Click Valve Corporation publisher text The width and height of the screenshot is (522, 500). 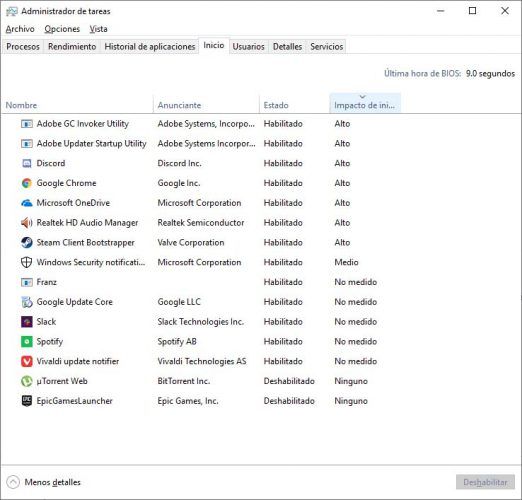point(191,242)
